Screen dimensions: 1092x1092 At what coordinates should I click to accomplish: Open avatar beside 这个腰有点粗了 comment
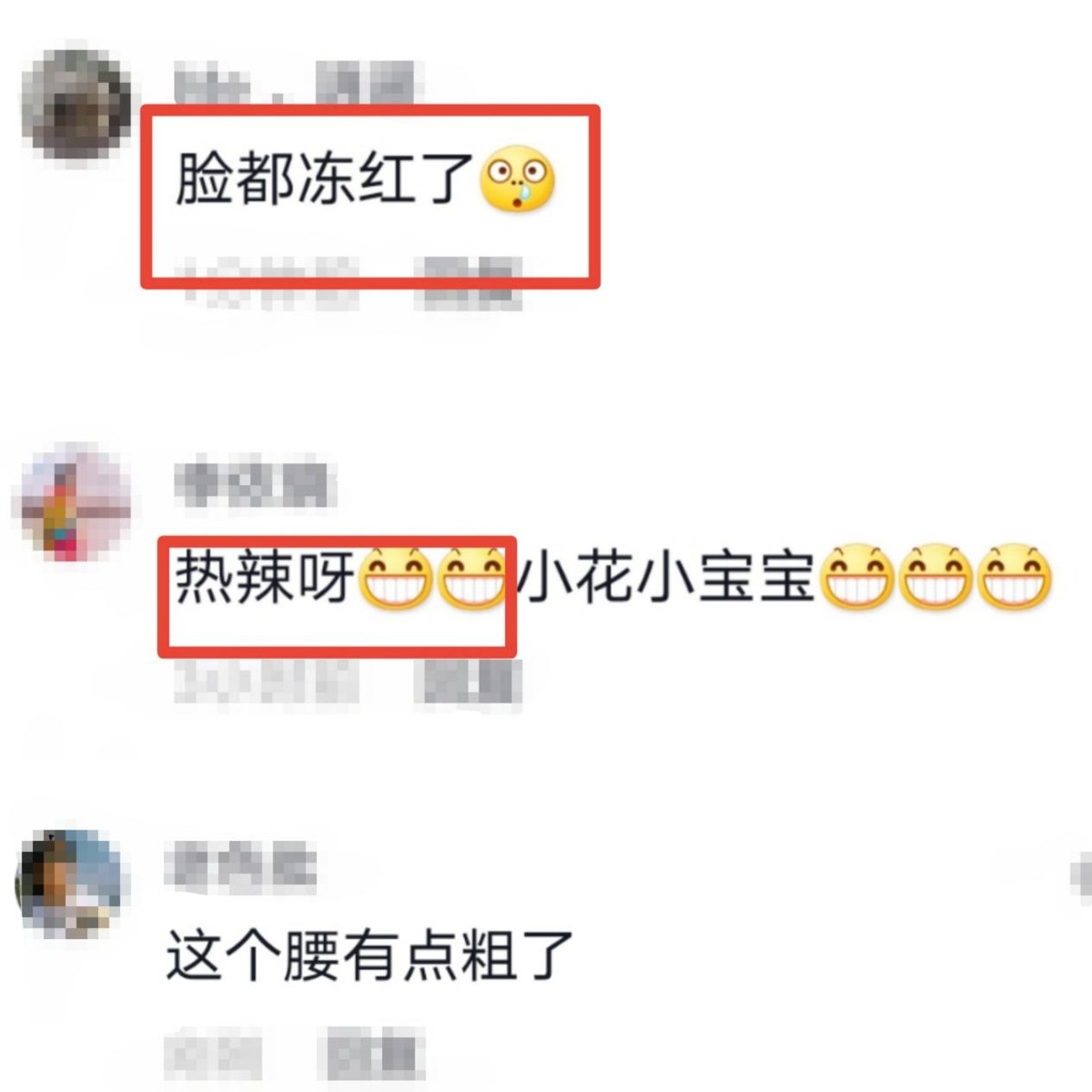pyautogui.click(x=70, y=884)
